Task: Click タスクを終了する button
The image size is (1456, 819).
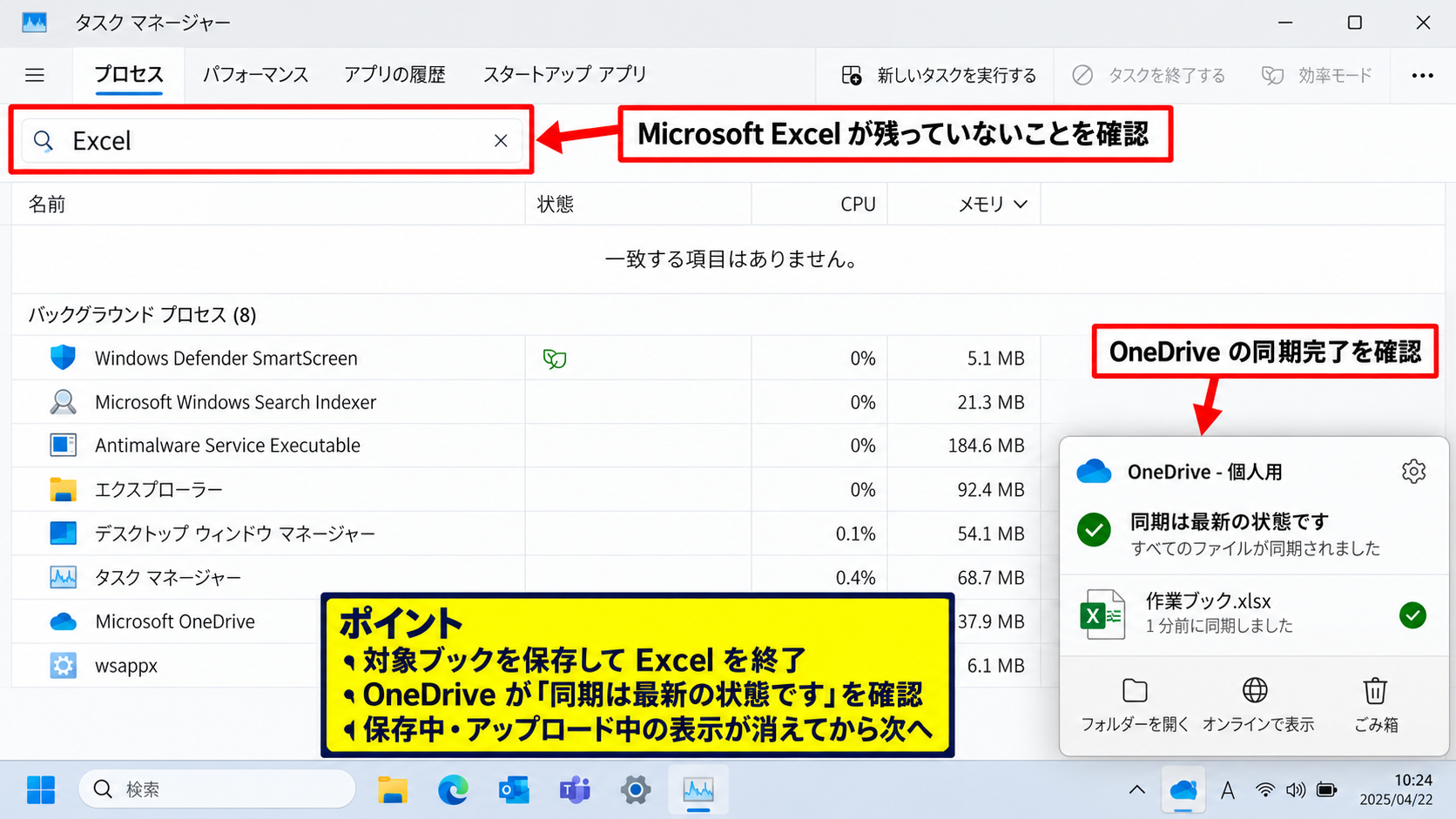Action: click(x=1149, y=76)
